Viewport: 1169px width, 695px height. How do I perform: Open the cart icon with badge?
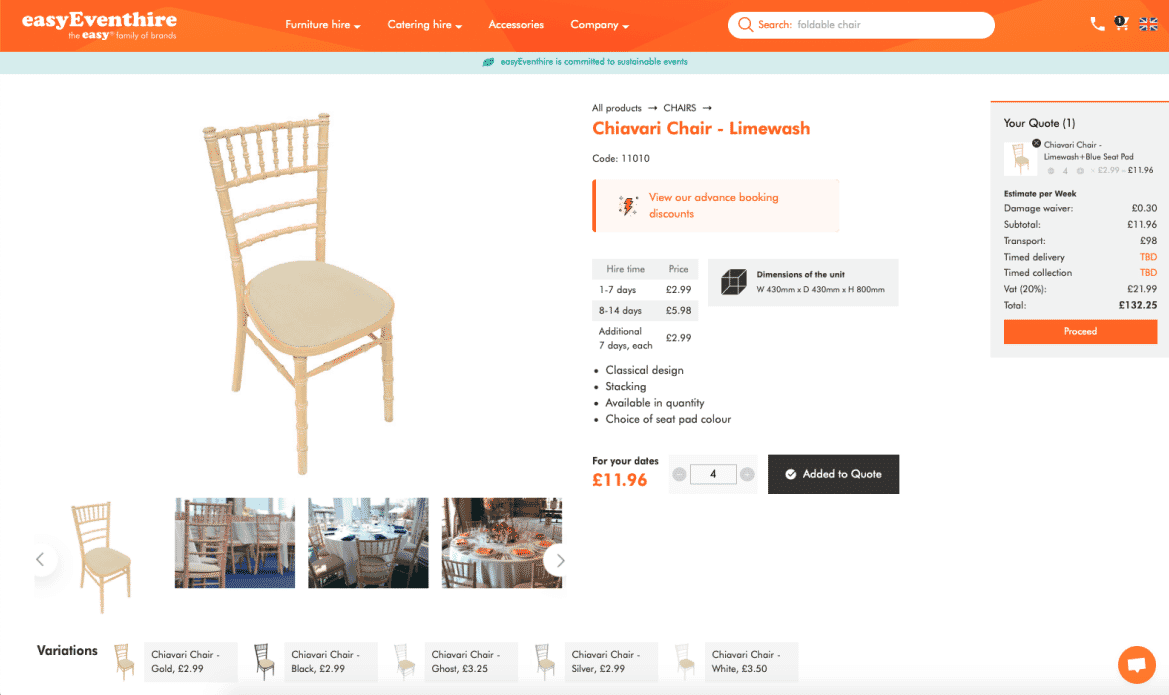pos(1121,23)
